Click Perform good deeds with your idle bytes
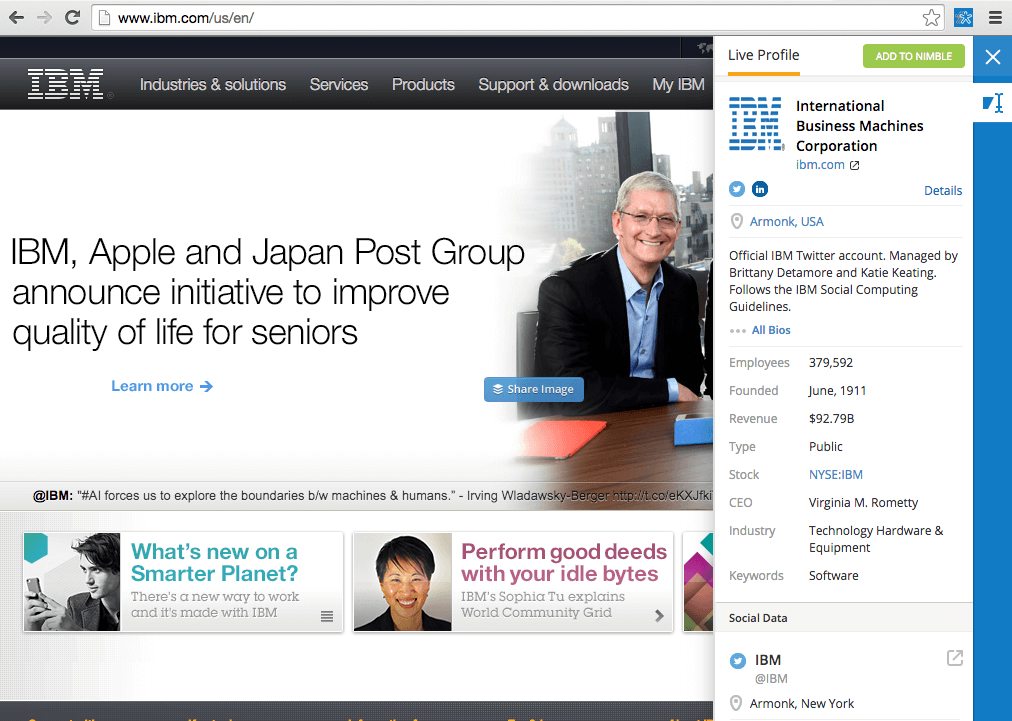1012x721 pixels. point(564,562)
